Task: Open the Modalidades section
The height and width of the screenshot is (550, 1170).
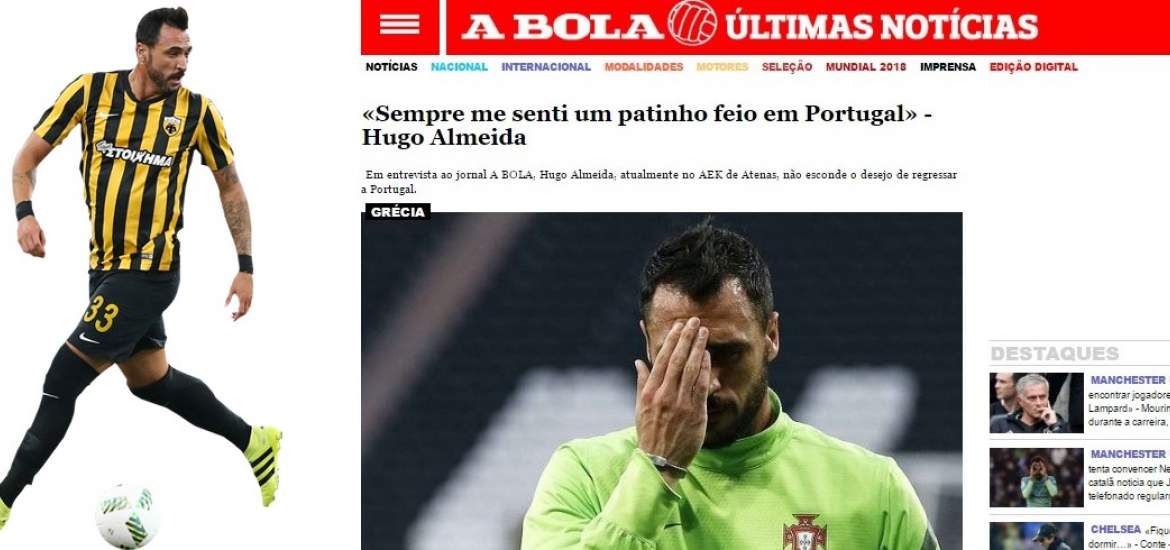Action: (644, 66)
